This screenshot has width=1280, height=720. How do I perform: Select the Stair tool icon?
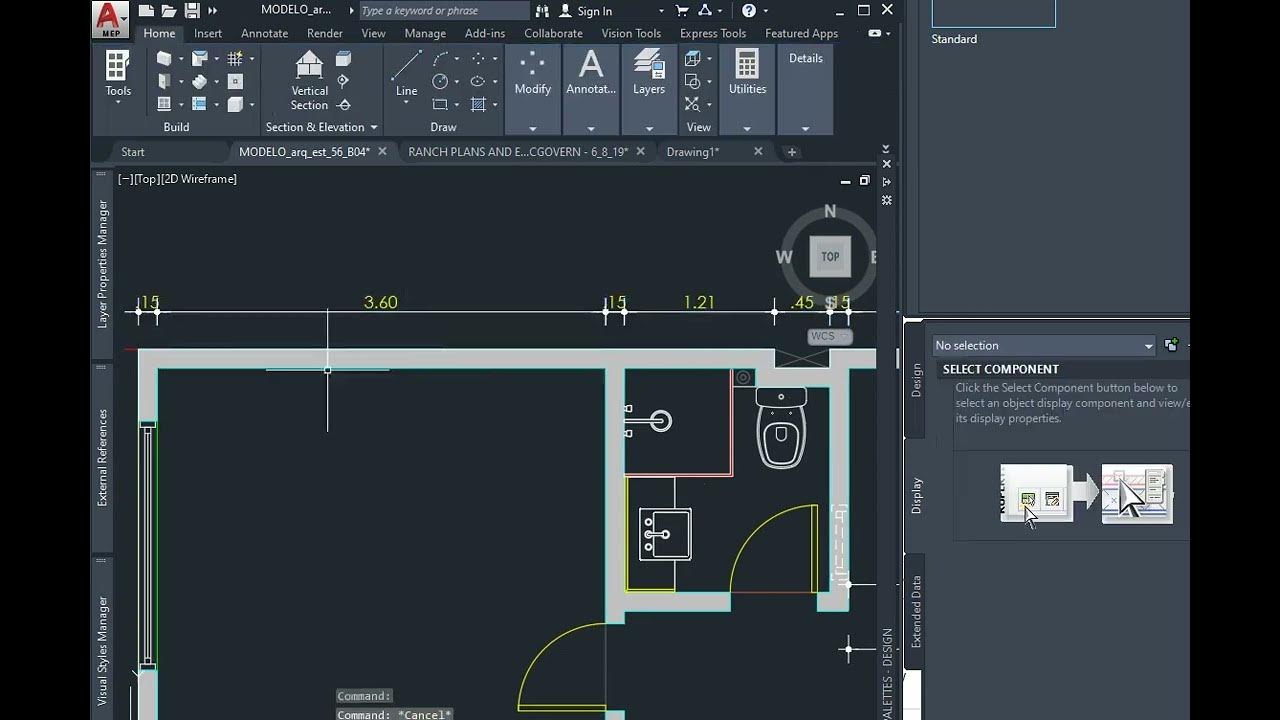click(199, 82)
